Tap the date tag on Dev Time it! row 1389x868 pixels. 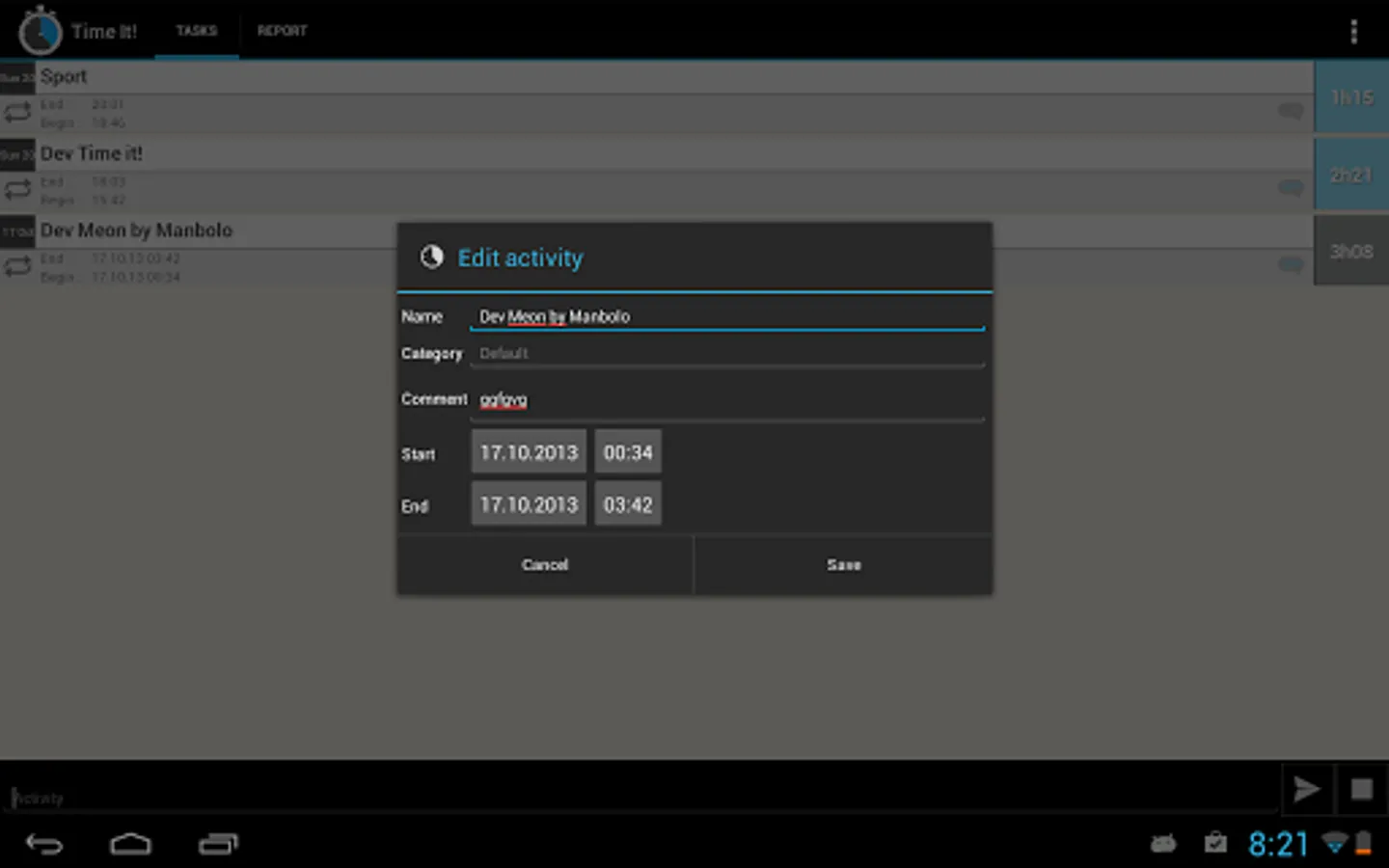pos(17,154)
